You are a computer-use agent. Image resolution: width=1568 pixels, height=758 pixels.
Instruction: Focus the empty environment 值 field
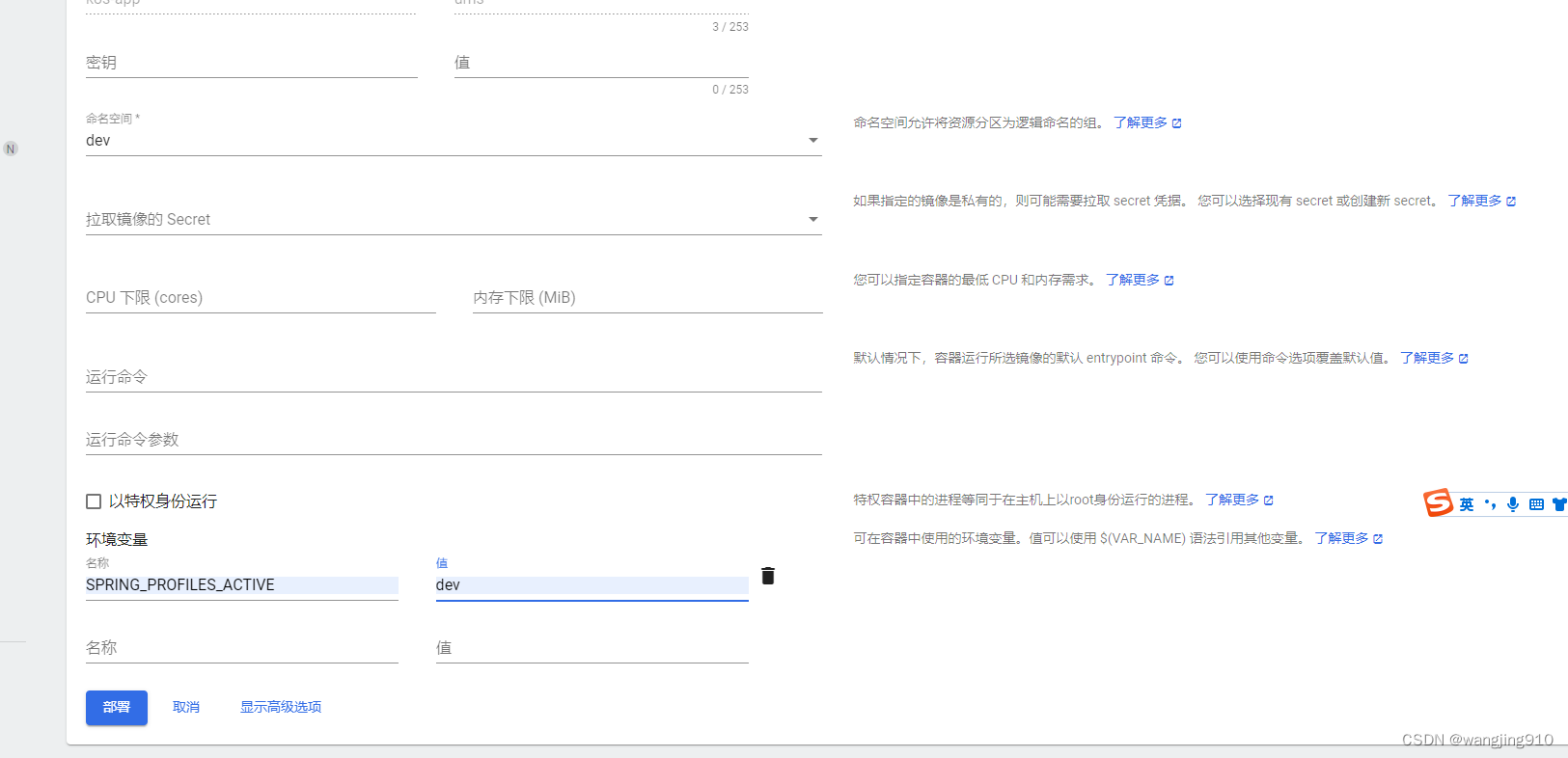click(592, 648)
